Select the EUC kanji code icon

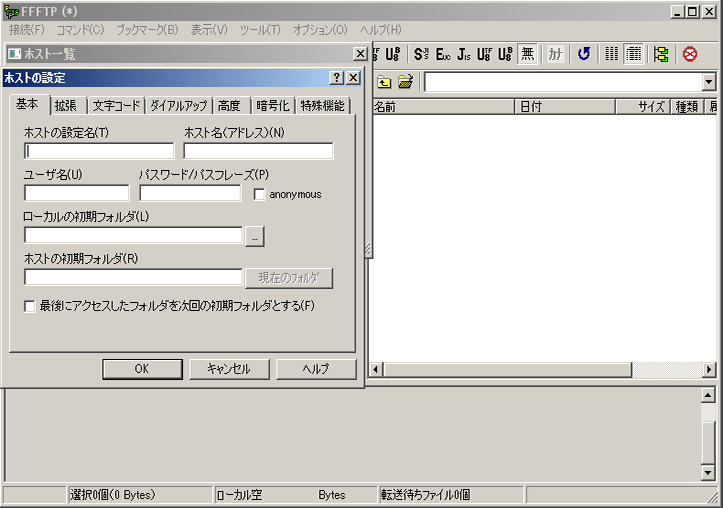(443, 54)
